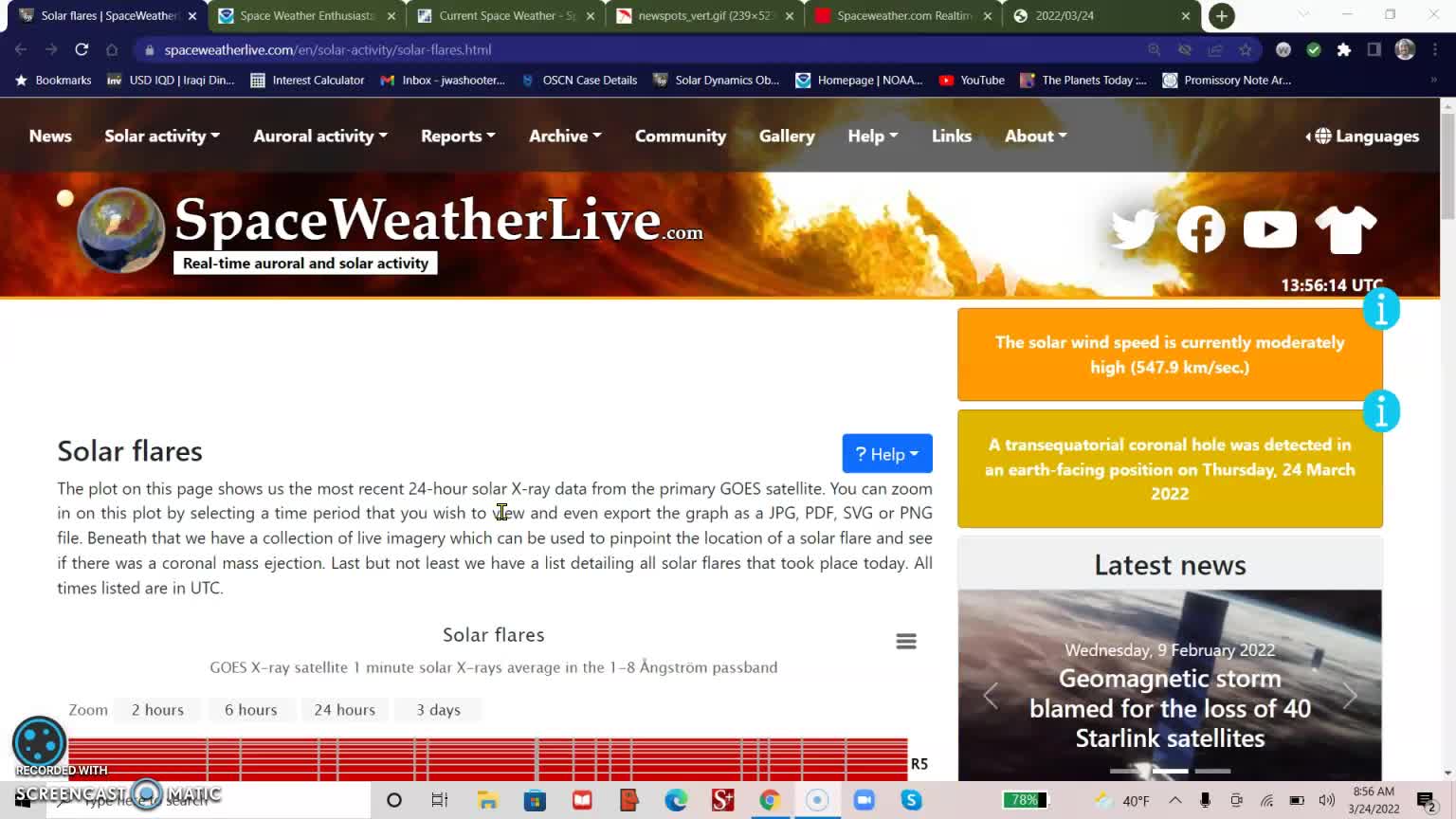This screenshot has height=819, width=1456.
Task: Open Microsoft Store from taskbar
Action: pyautogui.click(x=535, y=800)
